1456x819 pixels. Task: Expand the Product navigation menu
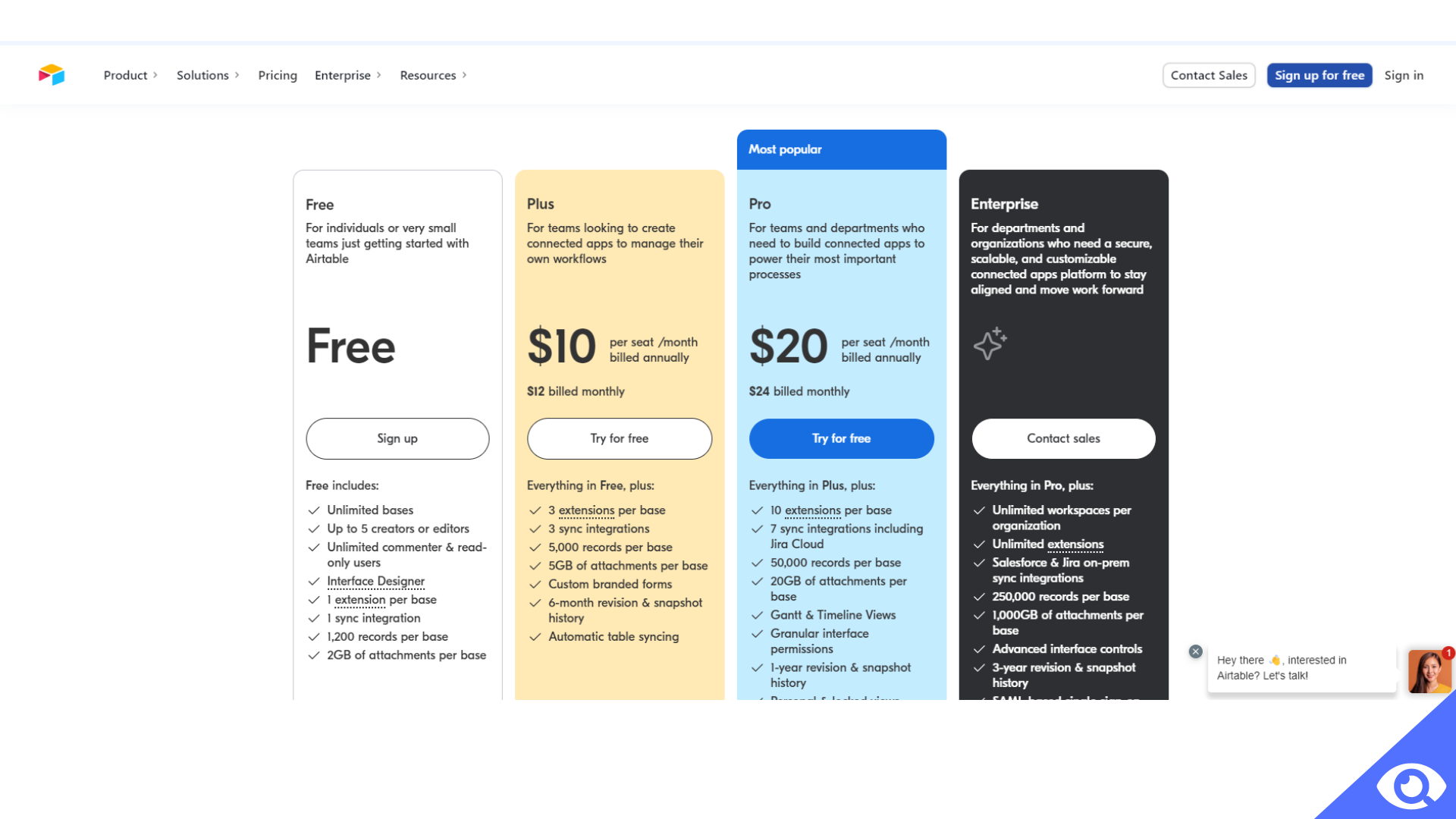(131, 75)
